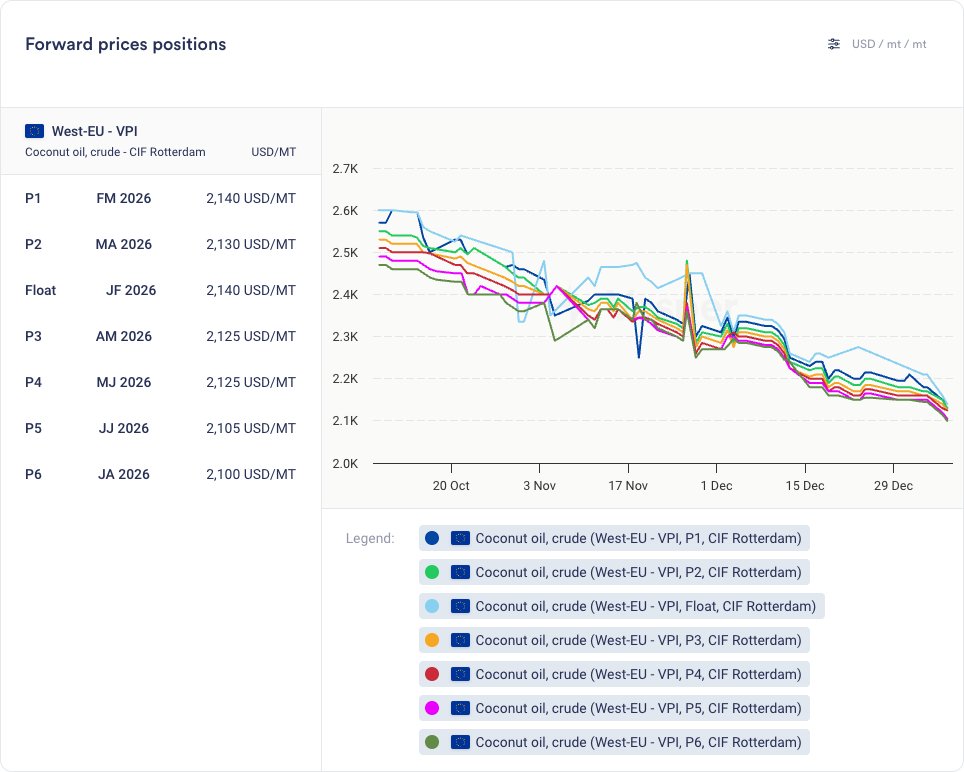This screenshot has height=772, width=964.
Task: Toggle the P1 series in the legend
Action: 638,538
